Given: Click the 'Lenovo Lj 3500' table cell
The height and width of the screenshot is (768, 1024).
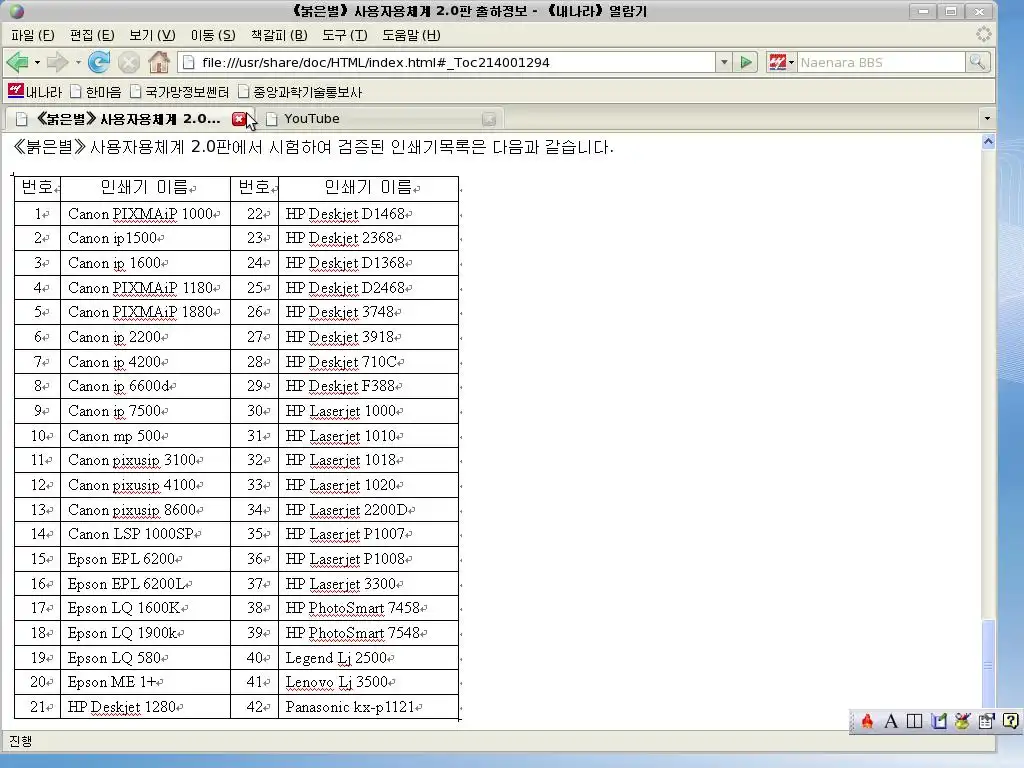Looking at the screenshot, I should click(368, 682).
